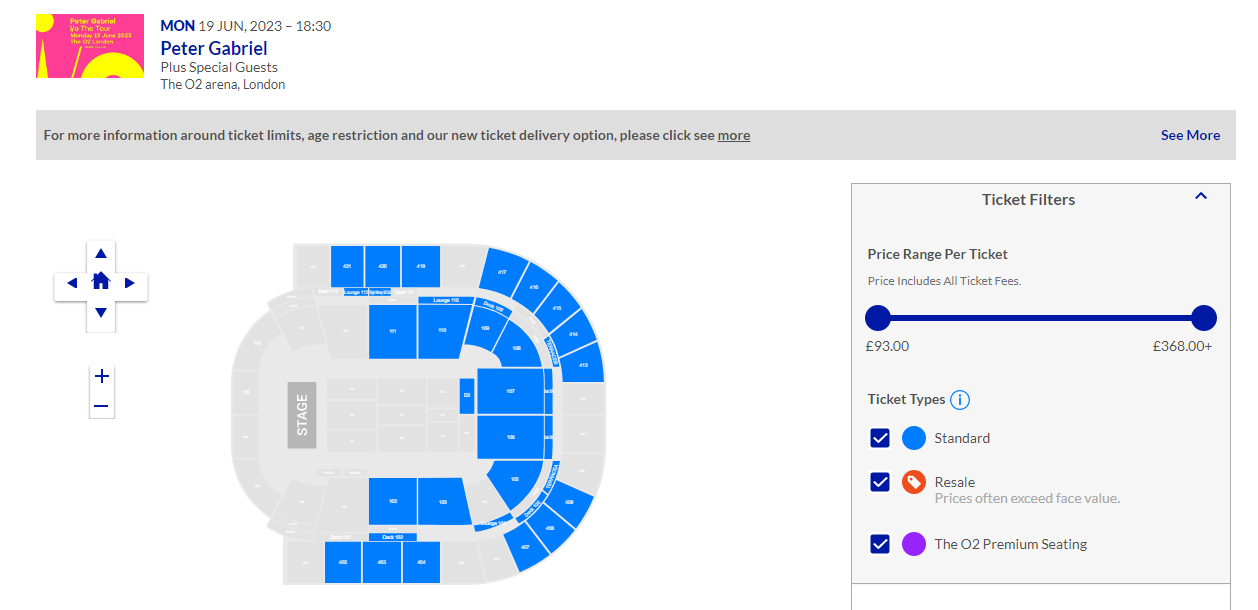Screen dimensions: 1258x610
Task: Uncheck The O2 Premium Seating
Action: (x=880, y=544)
